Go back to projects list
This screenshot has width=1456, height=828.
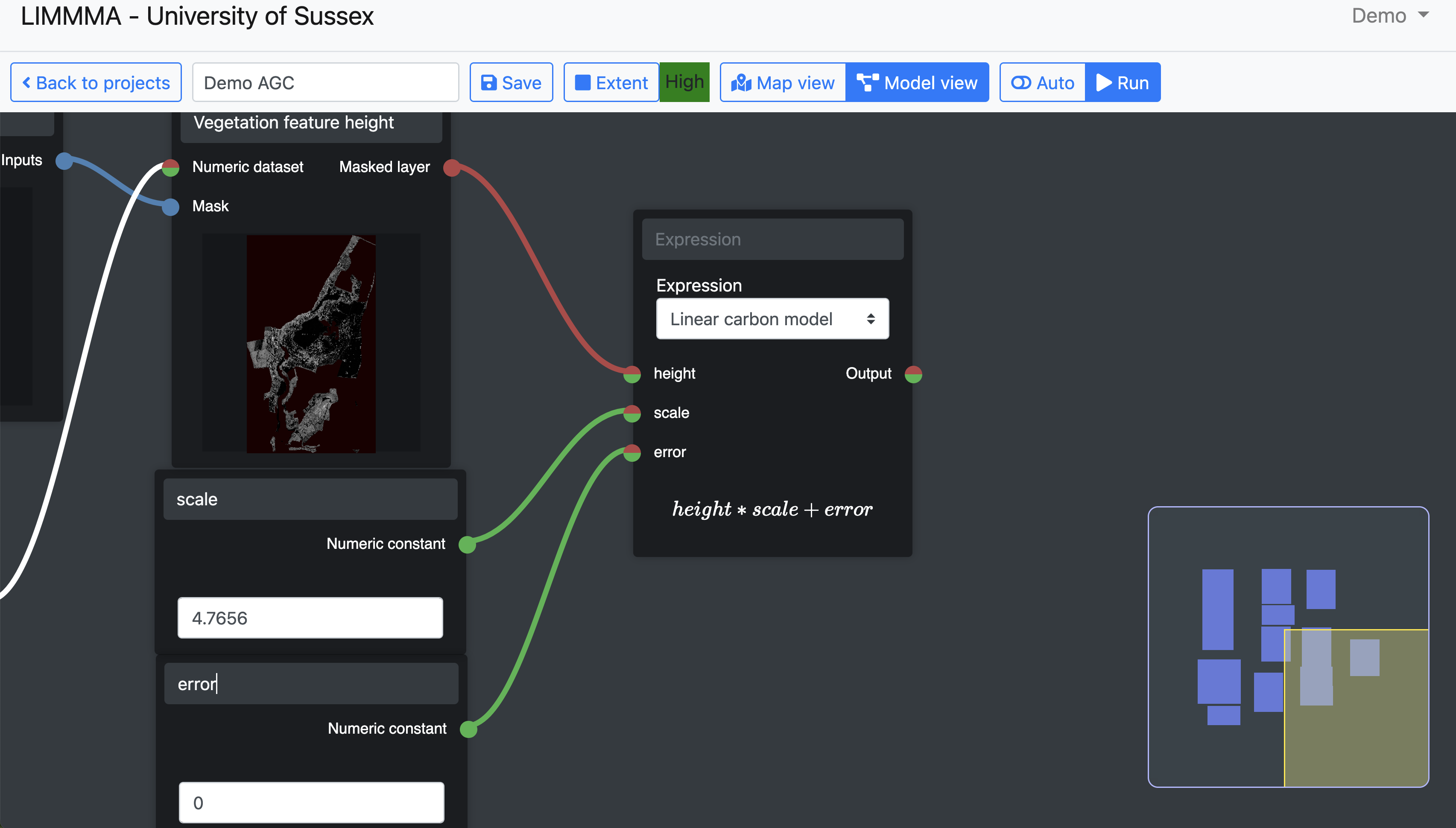tap(96, 82)
